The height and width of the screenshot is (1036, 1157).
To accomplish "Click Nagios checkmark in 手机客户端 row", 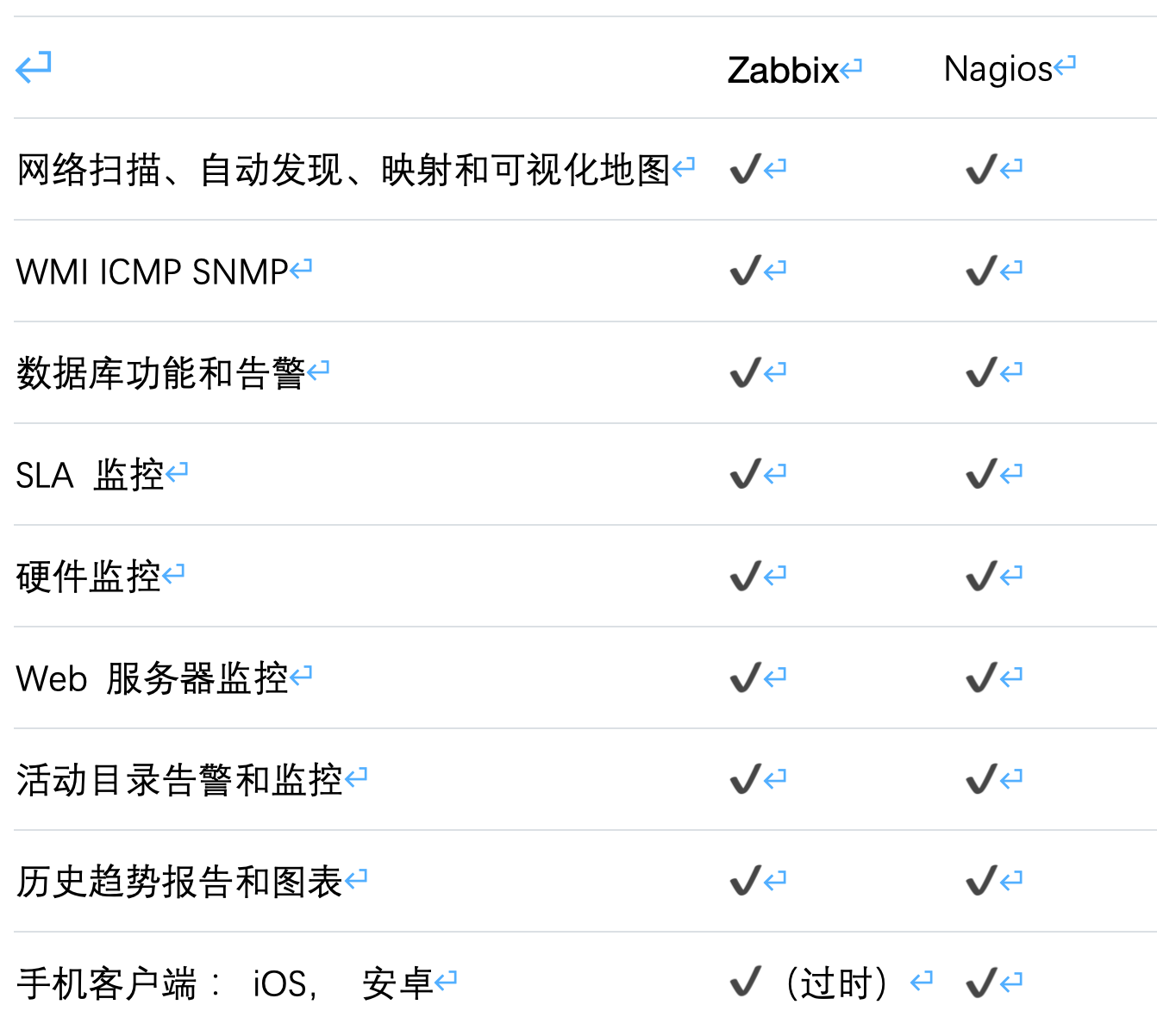I will pos(981,983).
